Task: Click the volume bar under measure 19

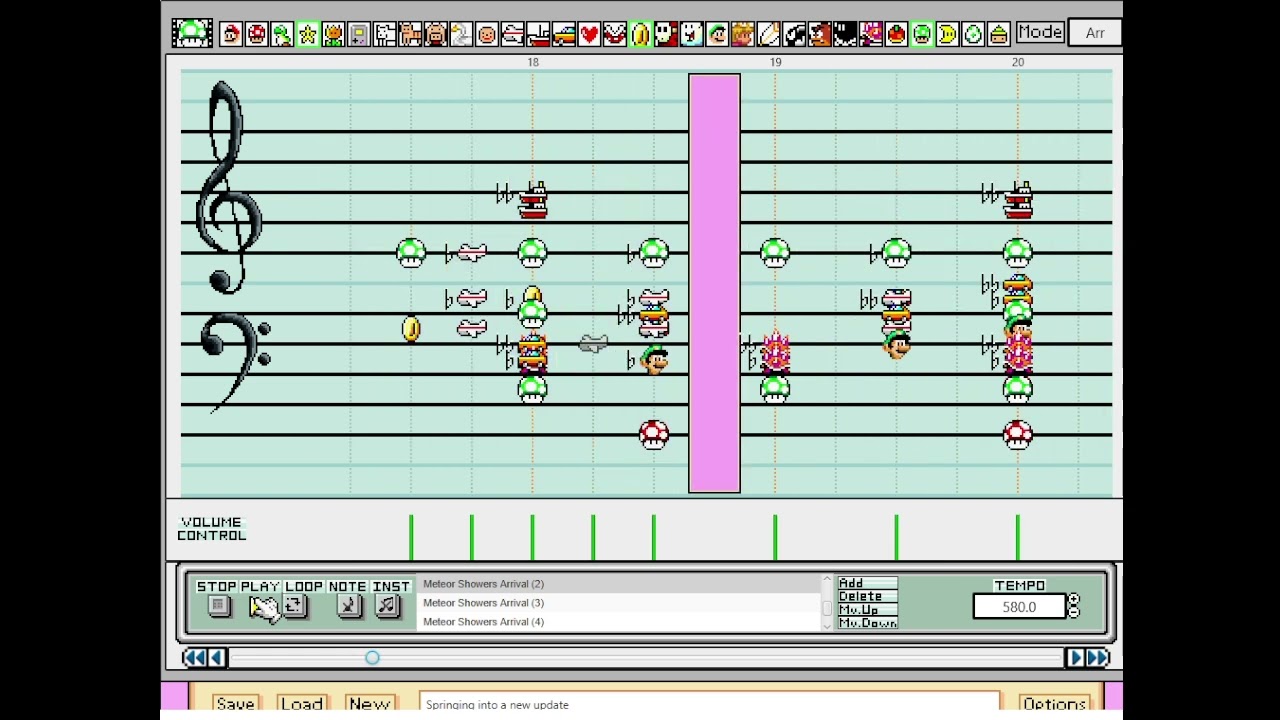Action: pyautogui.click(x=775, y=537)
